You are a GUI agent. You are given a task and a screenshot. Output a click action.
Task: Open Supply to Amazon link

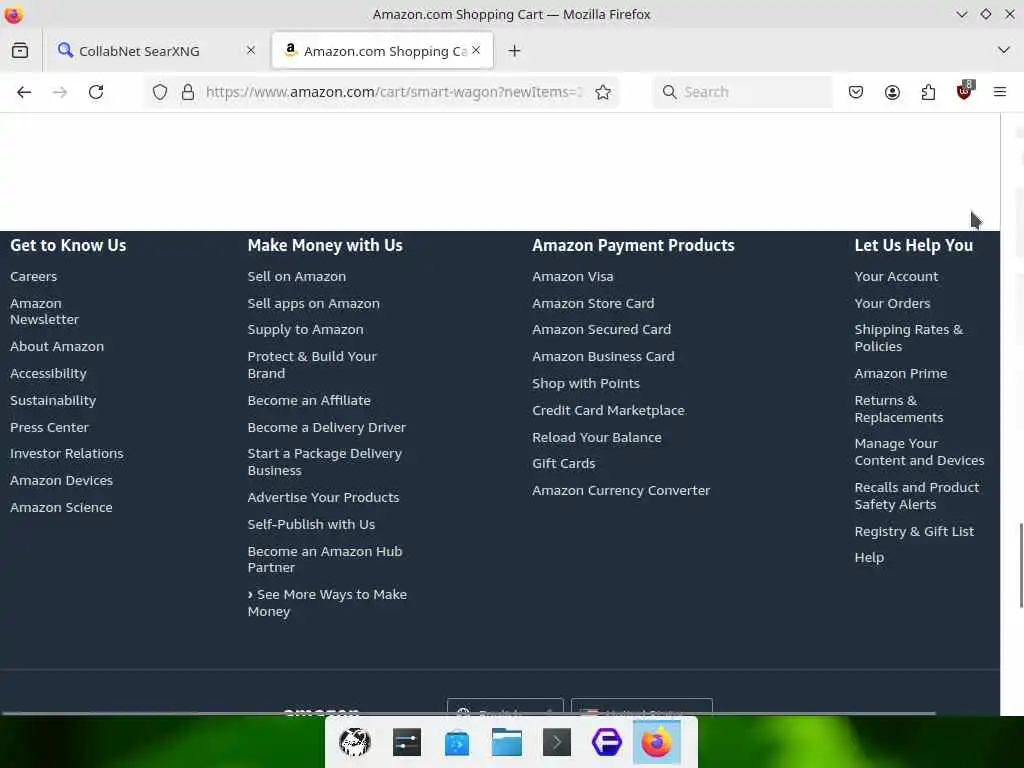(306, 330)
